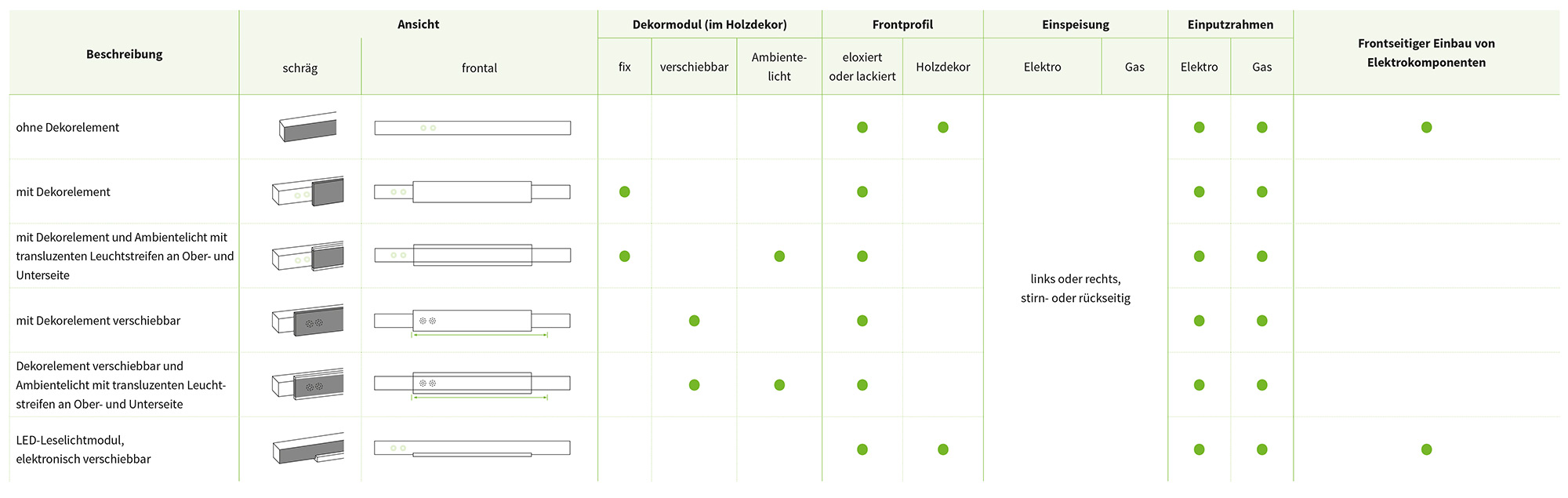Viewport: 1568px width, 498px height.
Task: Click Ambientelicht dot in 'Dekorelement verschiebbar und Ambientelicht' row
Action: [x=779, y=385]
